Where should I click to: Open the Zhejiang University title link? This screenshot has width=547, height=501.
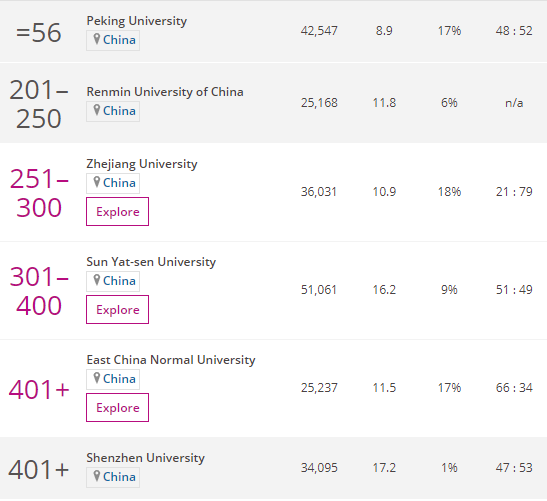(x=142, y=164)
